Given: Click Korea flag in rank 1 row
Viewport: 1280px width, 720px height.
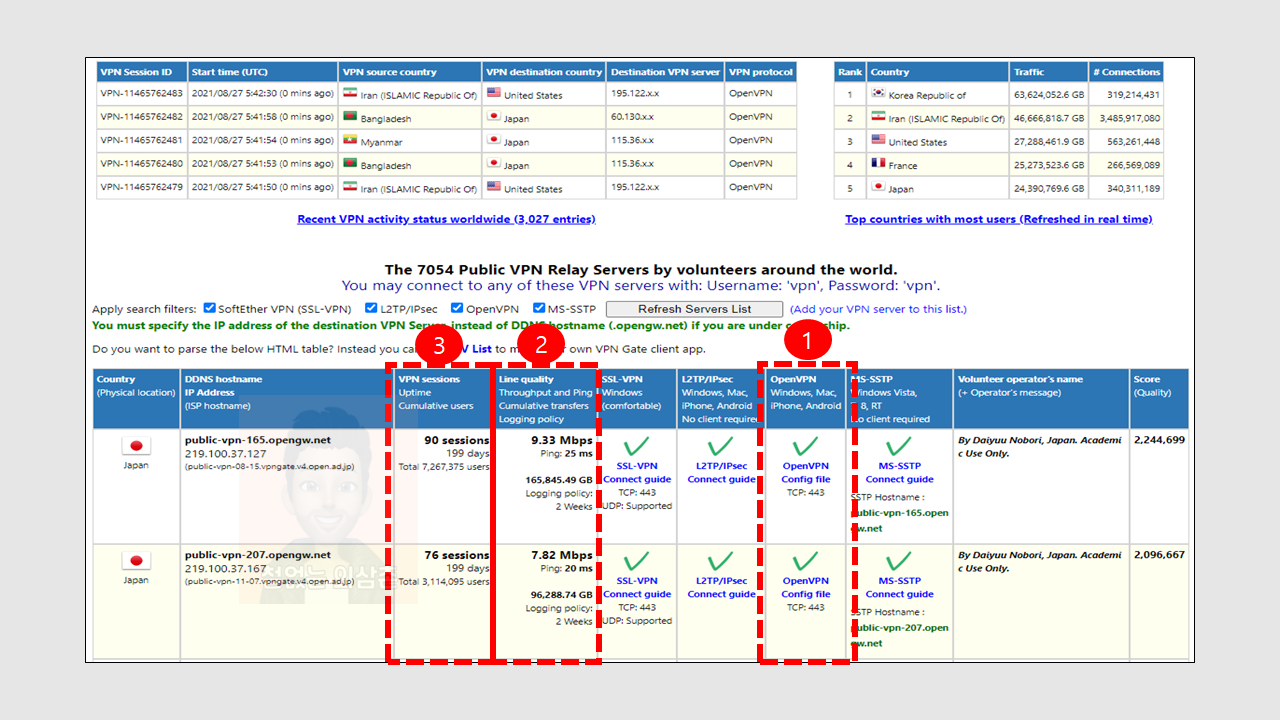Looking at the screenshot, I should click(878, 93).
